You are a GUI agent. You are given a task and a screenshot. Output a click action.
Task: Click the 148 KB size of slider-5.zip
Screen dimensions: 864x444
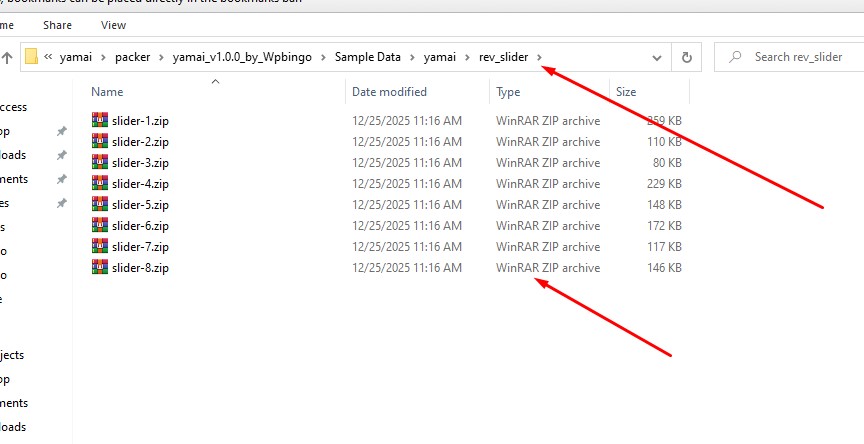tap(665, 204)
